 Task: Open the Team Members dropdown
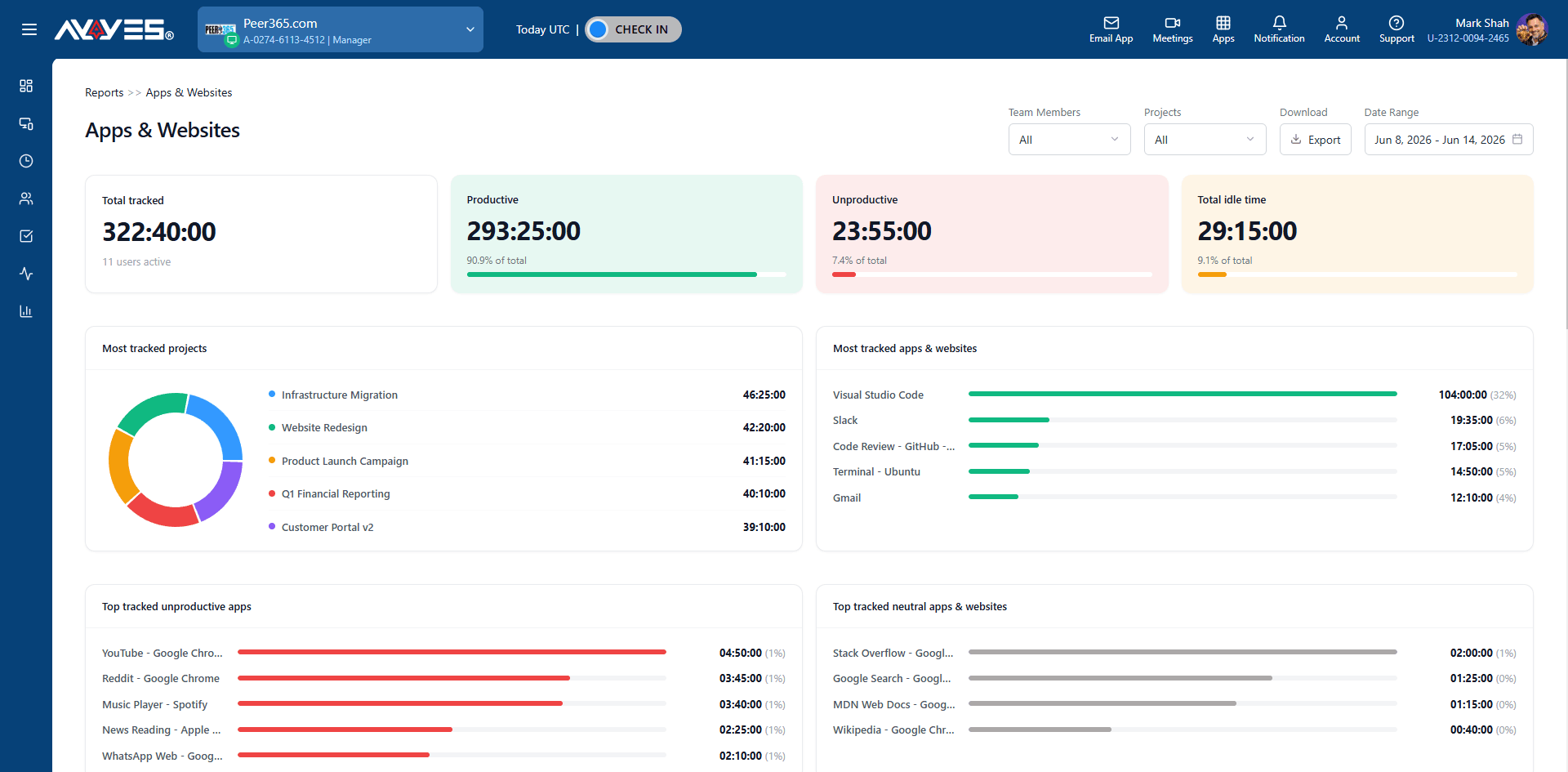1069,140
